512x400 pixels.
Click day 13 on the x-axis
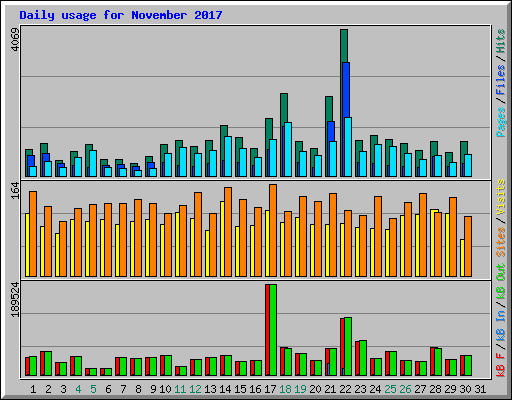click(x=210, y=389)
